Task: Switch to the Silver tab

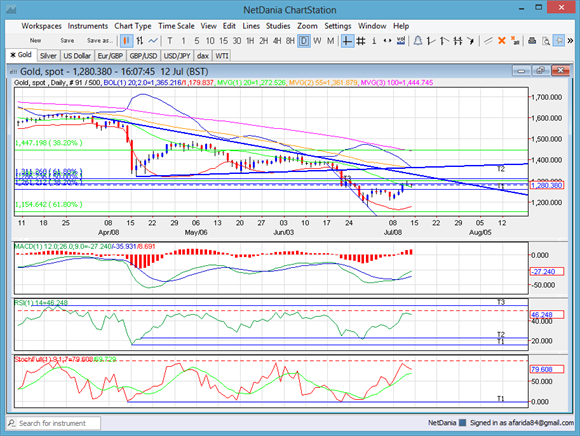Action: coord(48,56)
